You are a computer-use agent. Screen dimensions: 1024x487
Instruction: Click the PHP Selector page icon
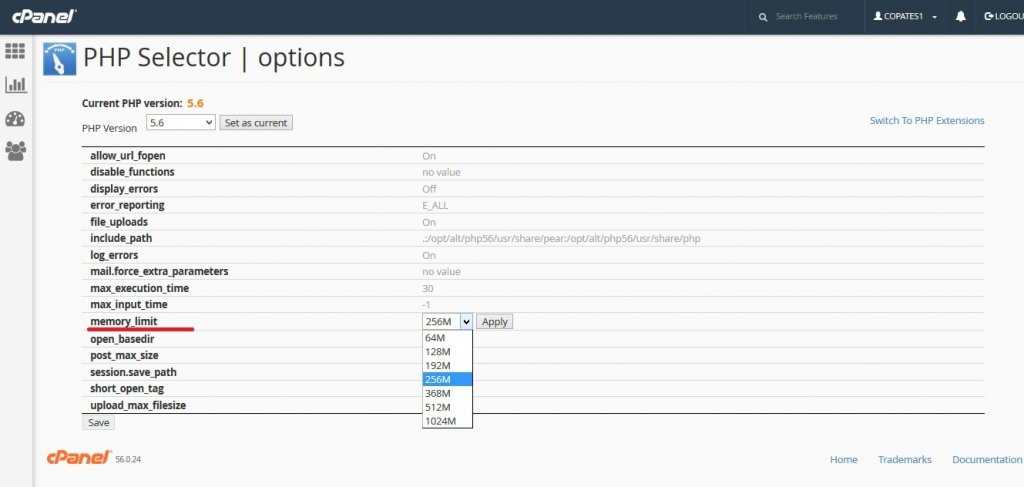[x=59, y=59]
